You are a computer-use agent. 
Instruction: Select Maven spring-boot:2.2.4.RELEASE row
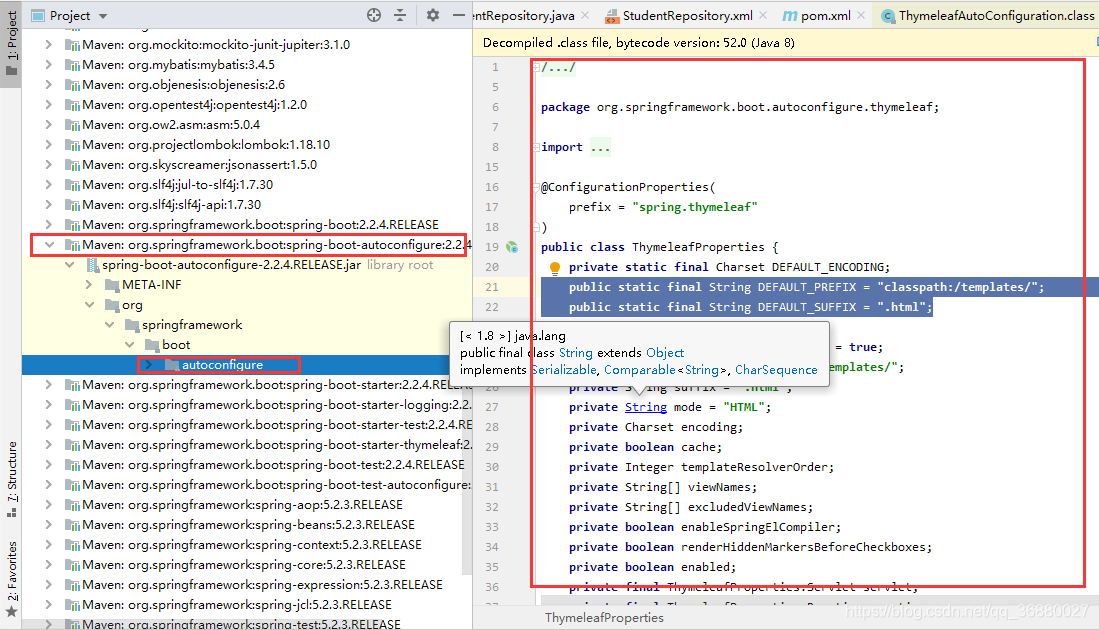pyautogui.click(x=247, y=224)
